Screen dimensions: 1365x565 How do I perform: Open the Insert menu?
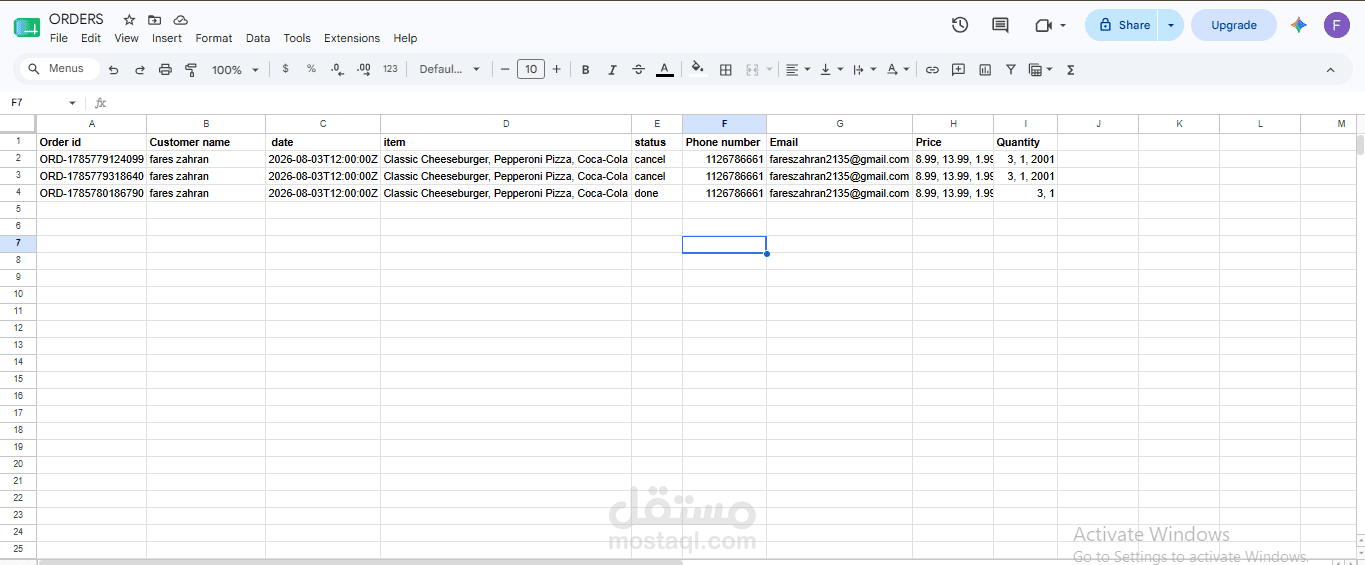pos(167,38)
